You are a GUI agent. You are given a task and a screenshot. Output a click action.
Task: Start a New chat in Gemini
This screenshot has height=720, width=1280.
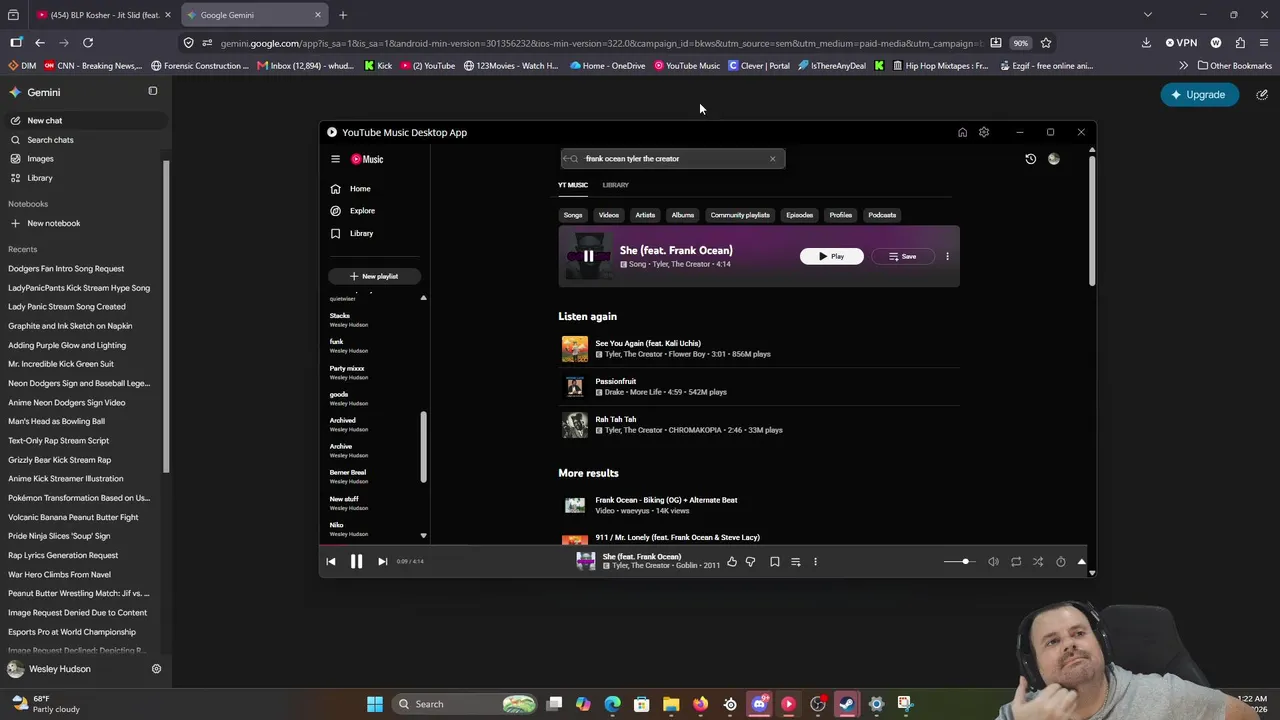(x=84, y=121)
